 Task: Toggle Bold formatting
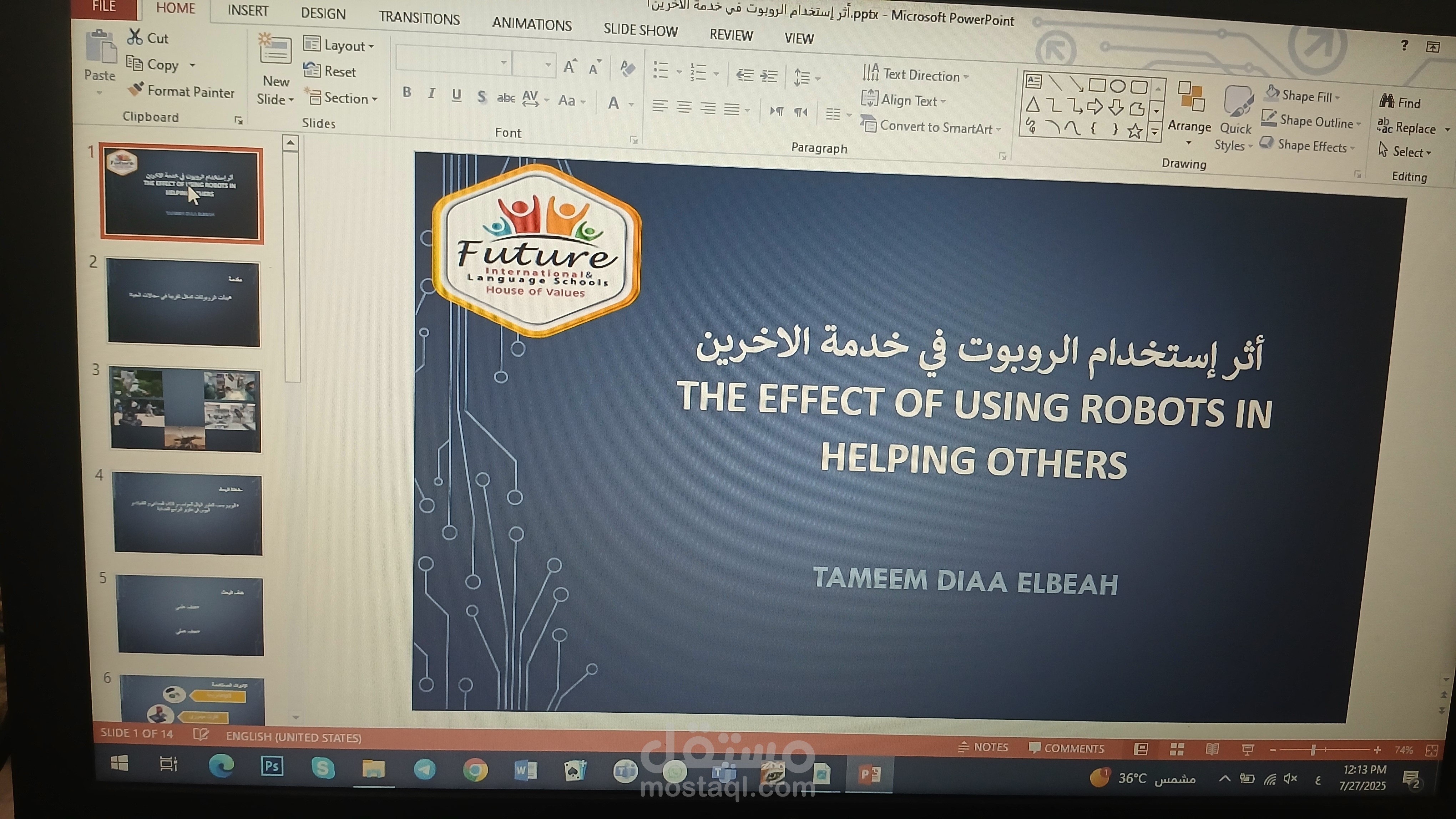407,92
